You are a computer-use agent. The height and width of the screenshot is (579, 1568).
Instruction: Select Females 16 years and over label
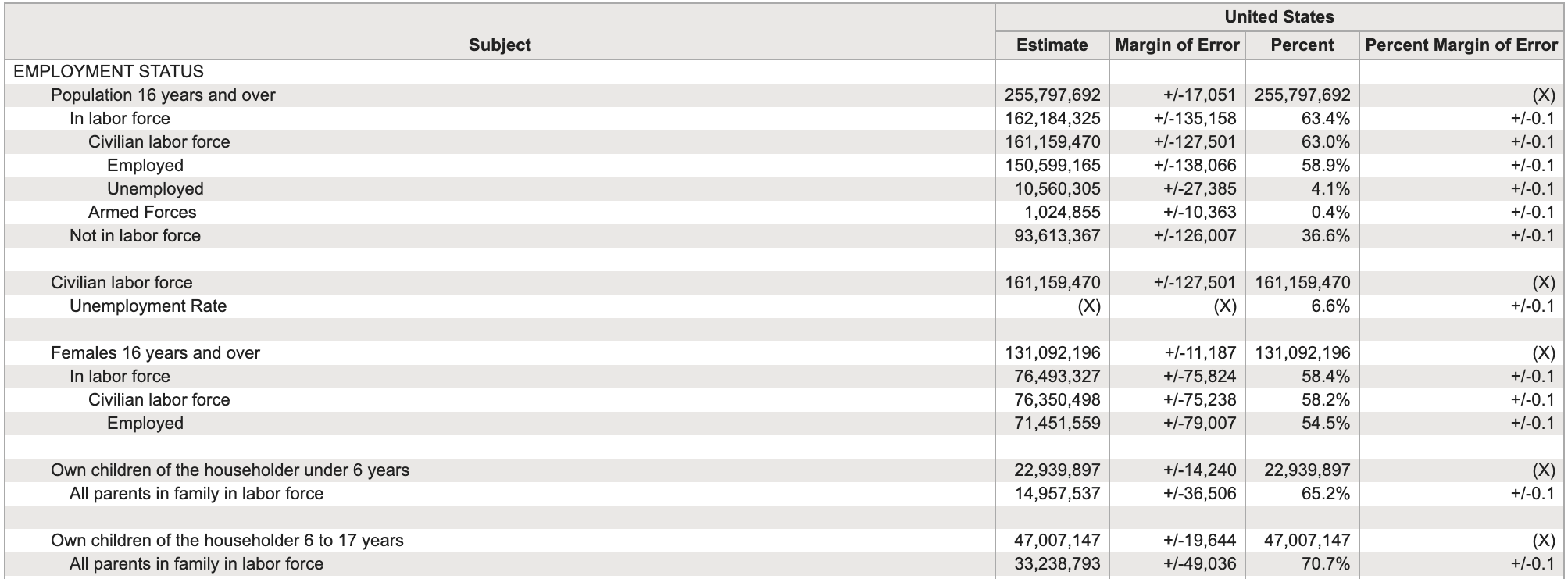[x=155, y=352]
